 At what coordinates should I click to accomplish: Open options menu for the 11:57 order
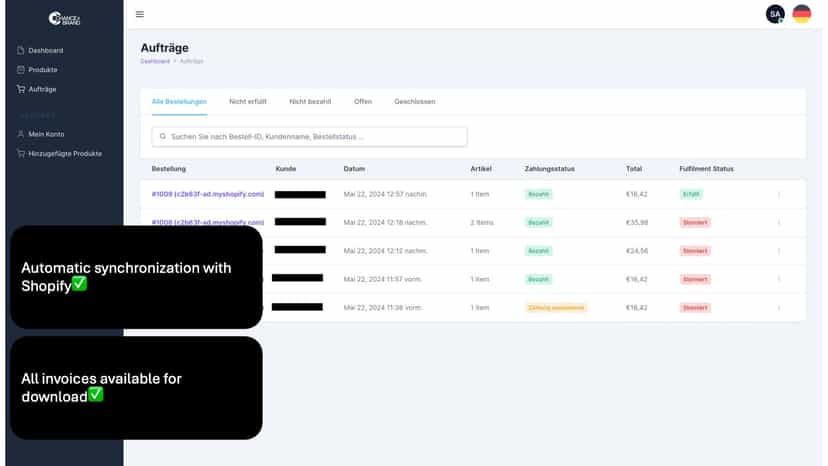coord(779,279)
